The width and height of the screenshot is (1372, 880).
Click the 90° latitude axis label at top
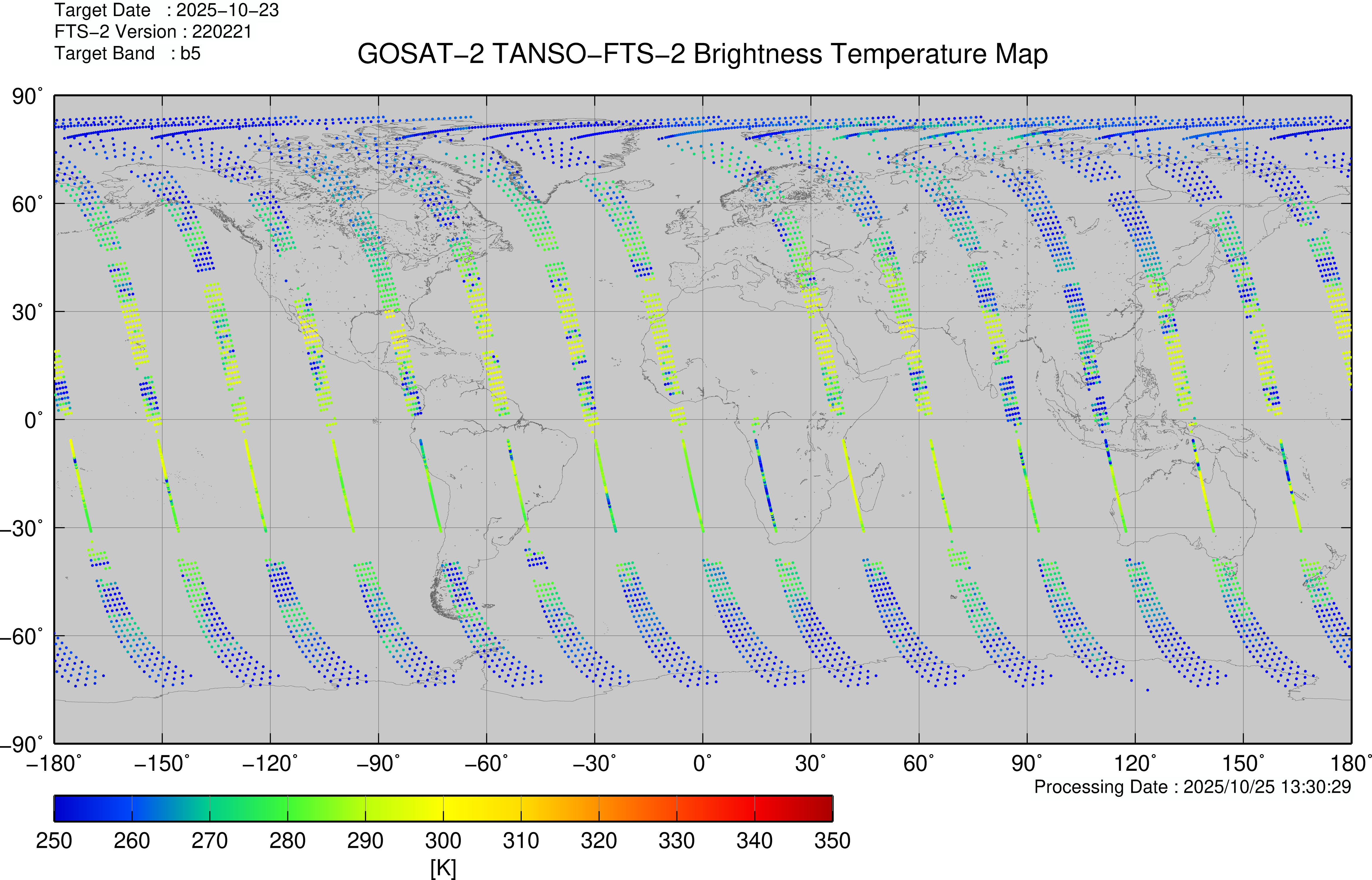coord(27,97)
